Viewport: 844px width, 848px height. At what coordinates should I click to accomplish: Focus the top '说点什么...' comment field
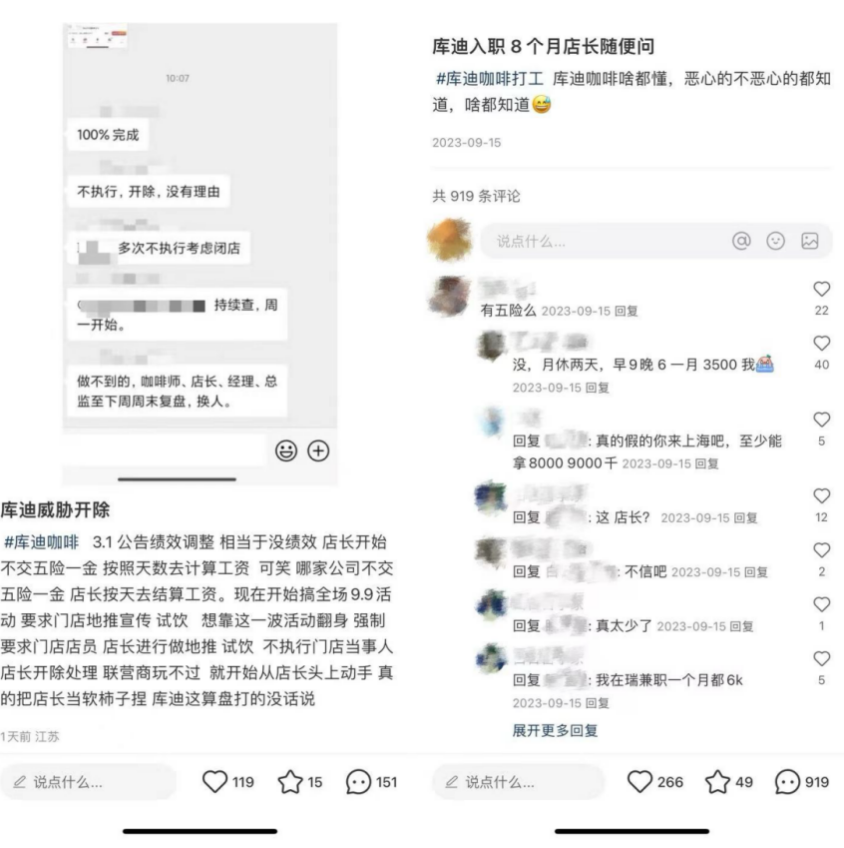point(656,241)
